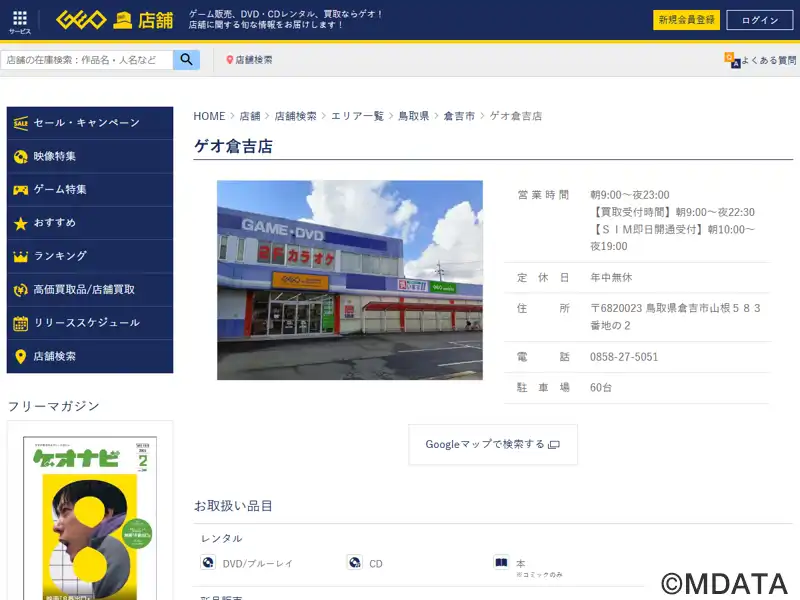Click the star icon for おすすめ
This screenshot has height=600, width=800.
point(20,223)
